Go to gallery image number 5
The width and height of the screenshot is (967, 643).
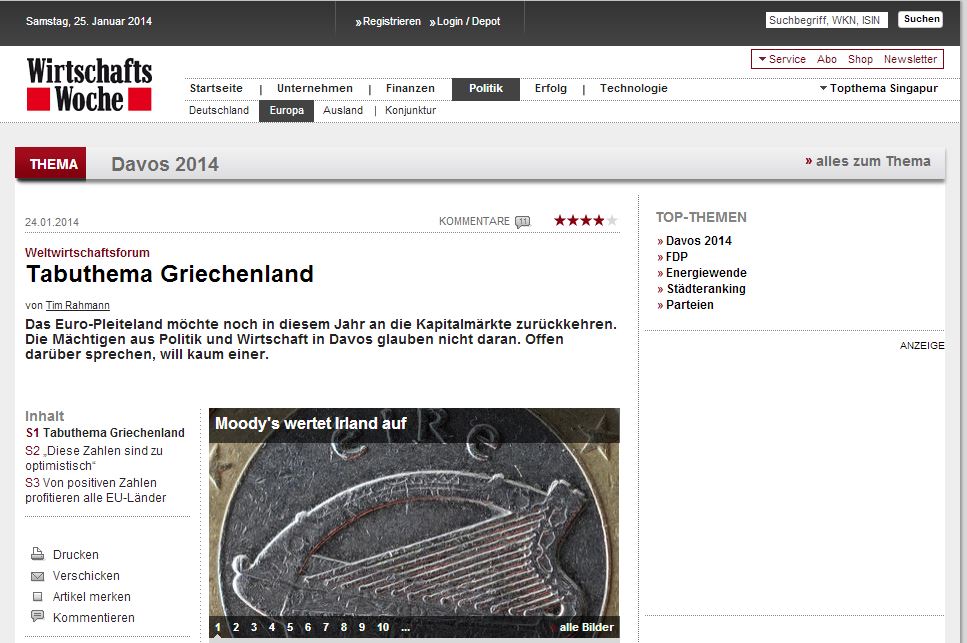(x=290, y=628)
